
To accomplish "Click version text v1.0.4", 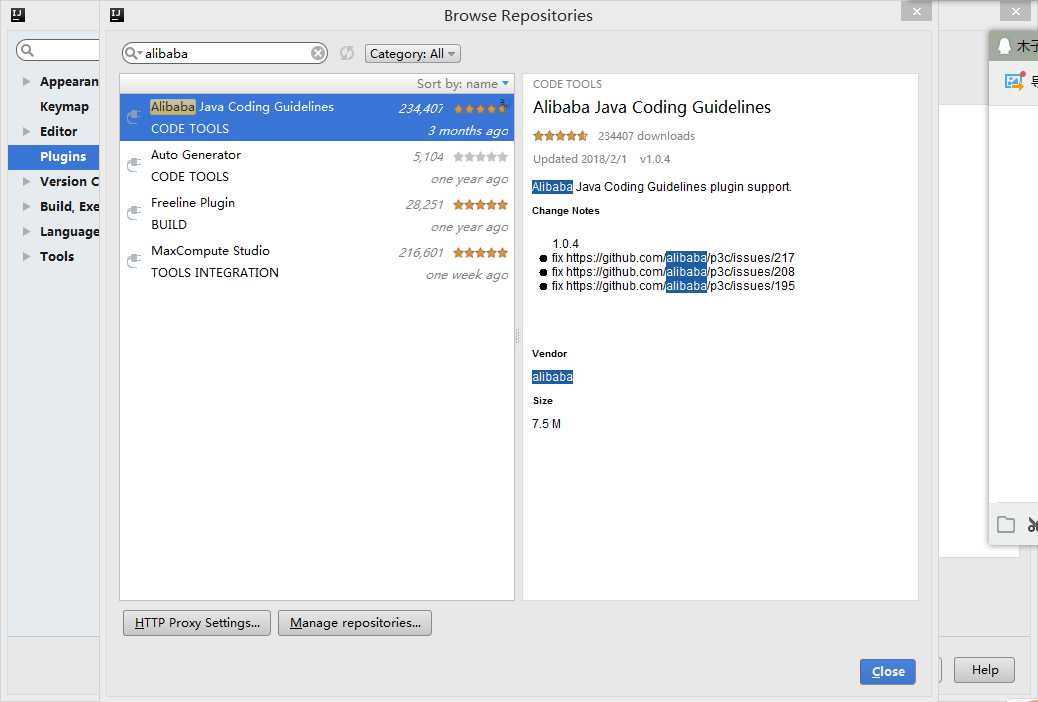I will tap(655, 159).
